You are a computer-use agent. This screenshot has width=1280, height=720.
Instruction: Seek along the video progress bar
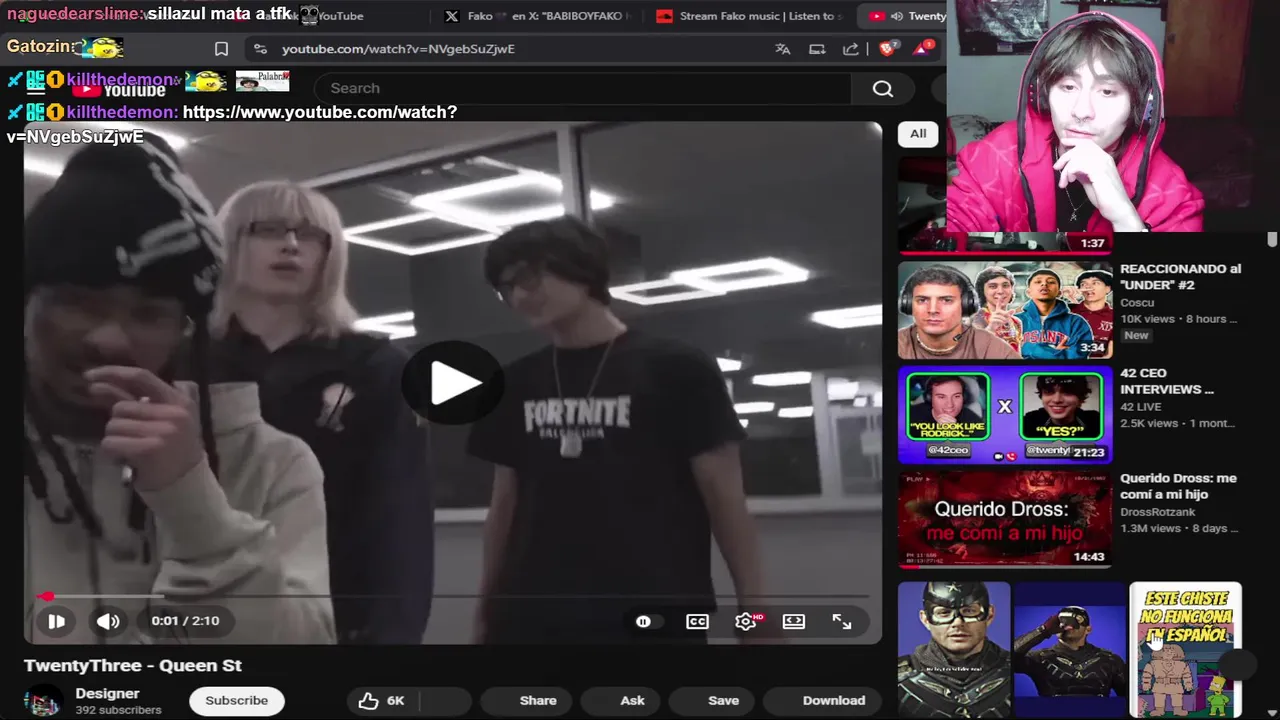453,597
